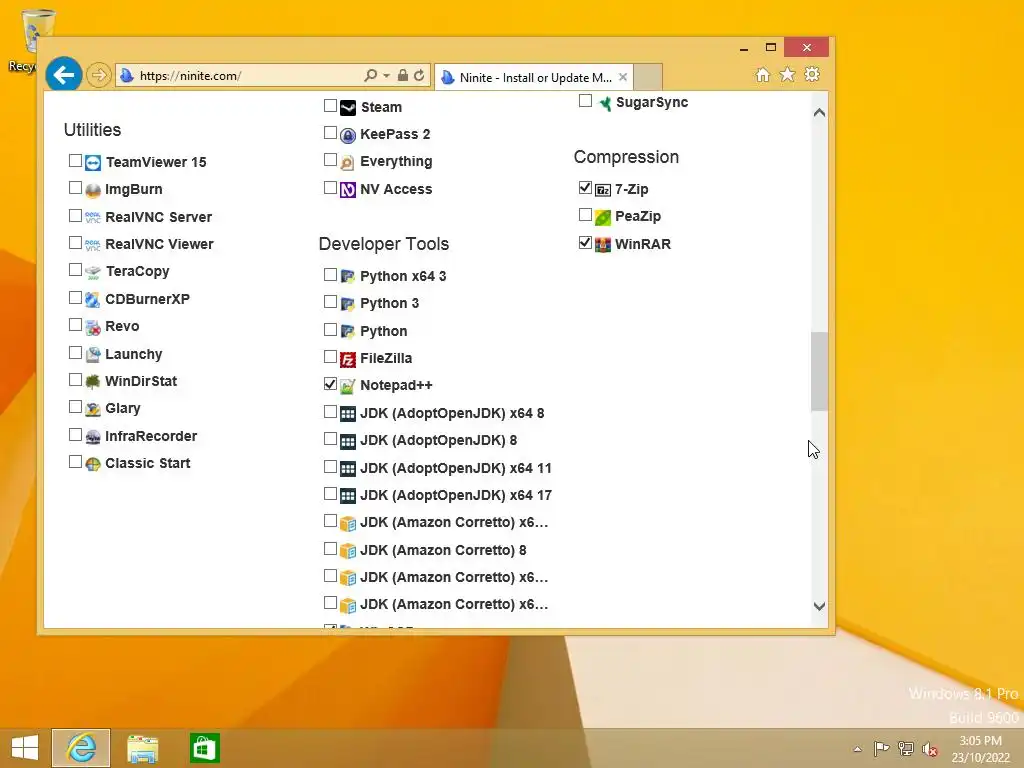The width and height of the screenshot is (1024, 768).
Task: Close the Ninite tab
Action: point(623,77)
